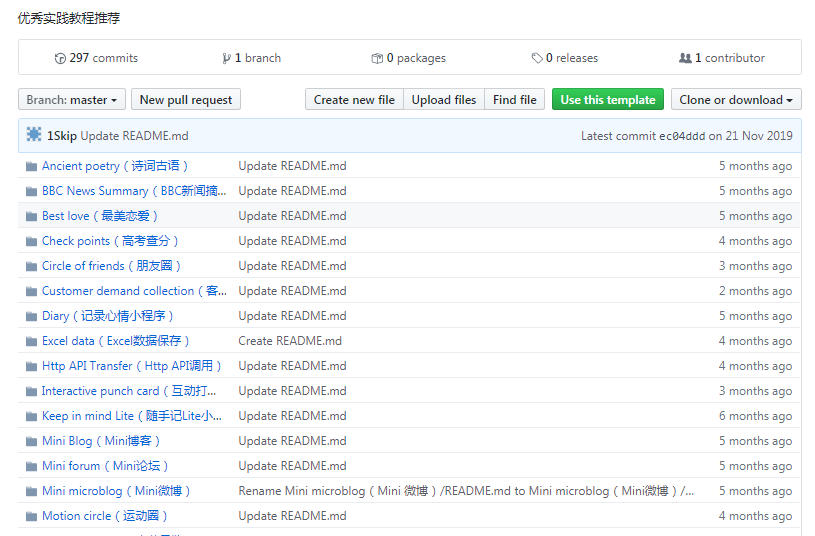Image resolution: width=815 pixels, height=536 pixels.
Task: Click folder icon beside Interactive punch card
Action: (x=32, y=391)
